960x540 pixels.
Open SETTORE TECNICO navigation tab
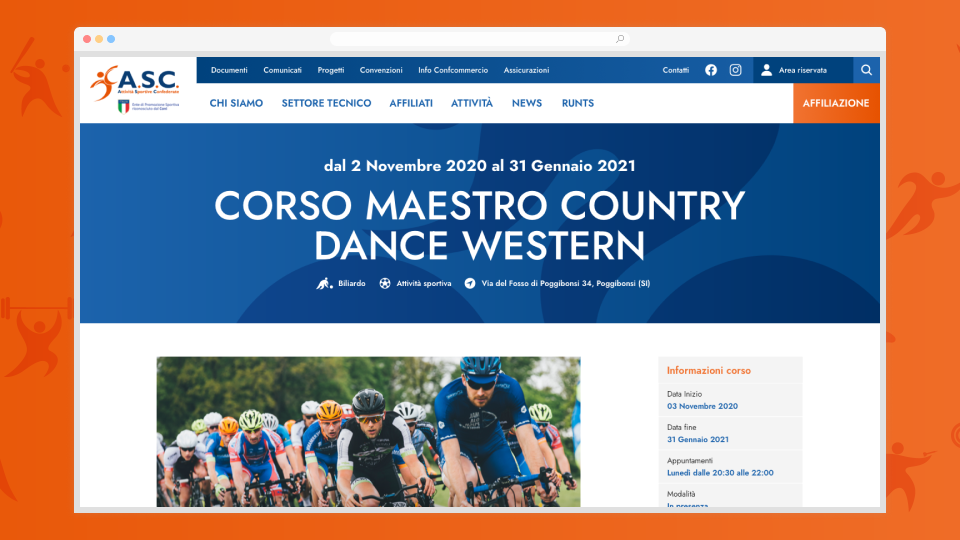[326, 103]
